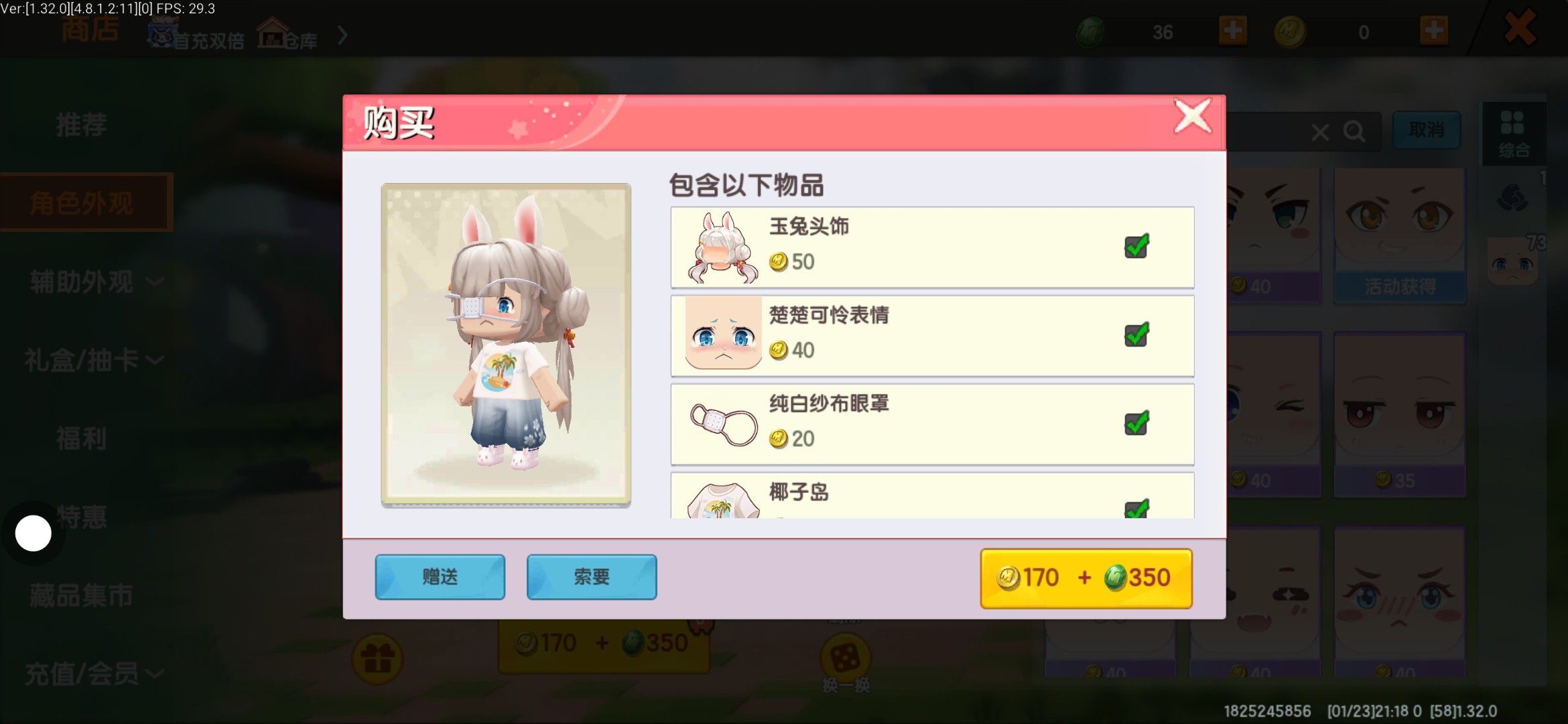Uncheck the 玉兔头饰 item checkbox
The image size is (1568, 724).
(1136, 246)
